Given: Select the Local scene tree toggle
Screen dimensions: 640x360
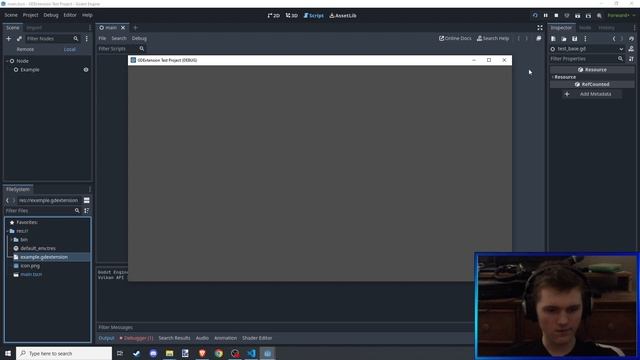Looking at the screenshot, I should coord(69,49).
